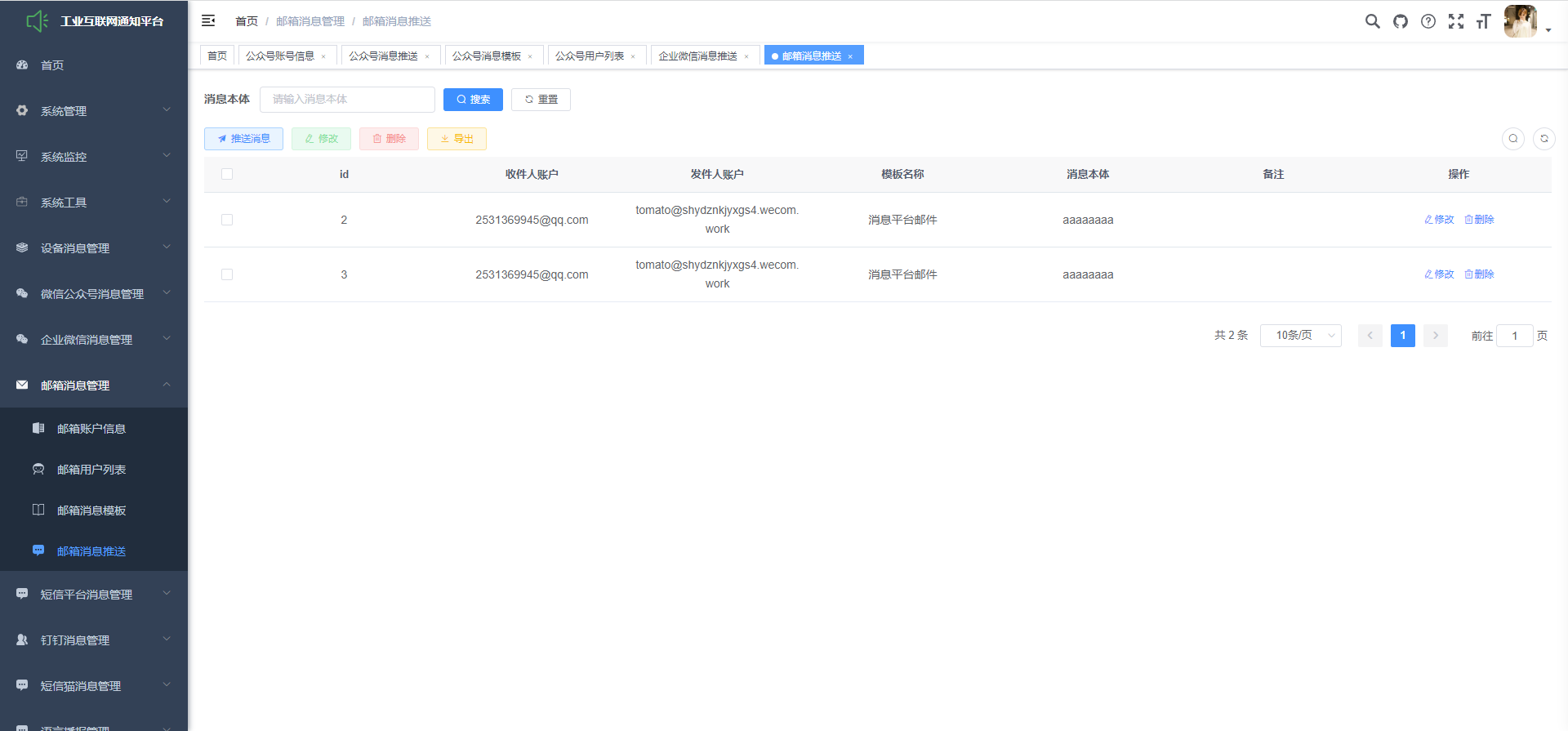Viewport: 1568px width, 731px height.
Task: Click the red 删除 toolbar button
Action: [389, 139]
